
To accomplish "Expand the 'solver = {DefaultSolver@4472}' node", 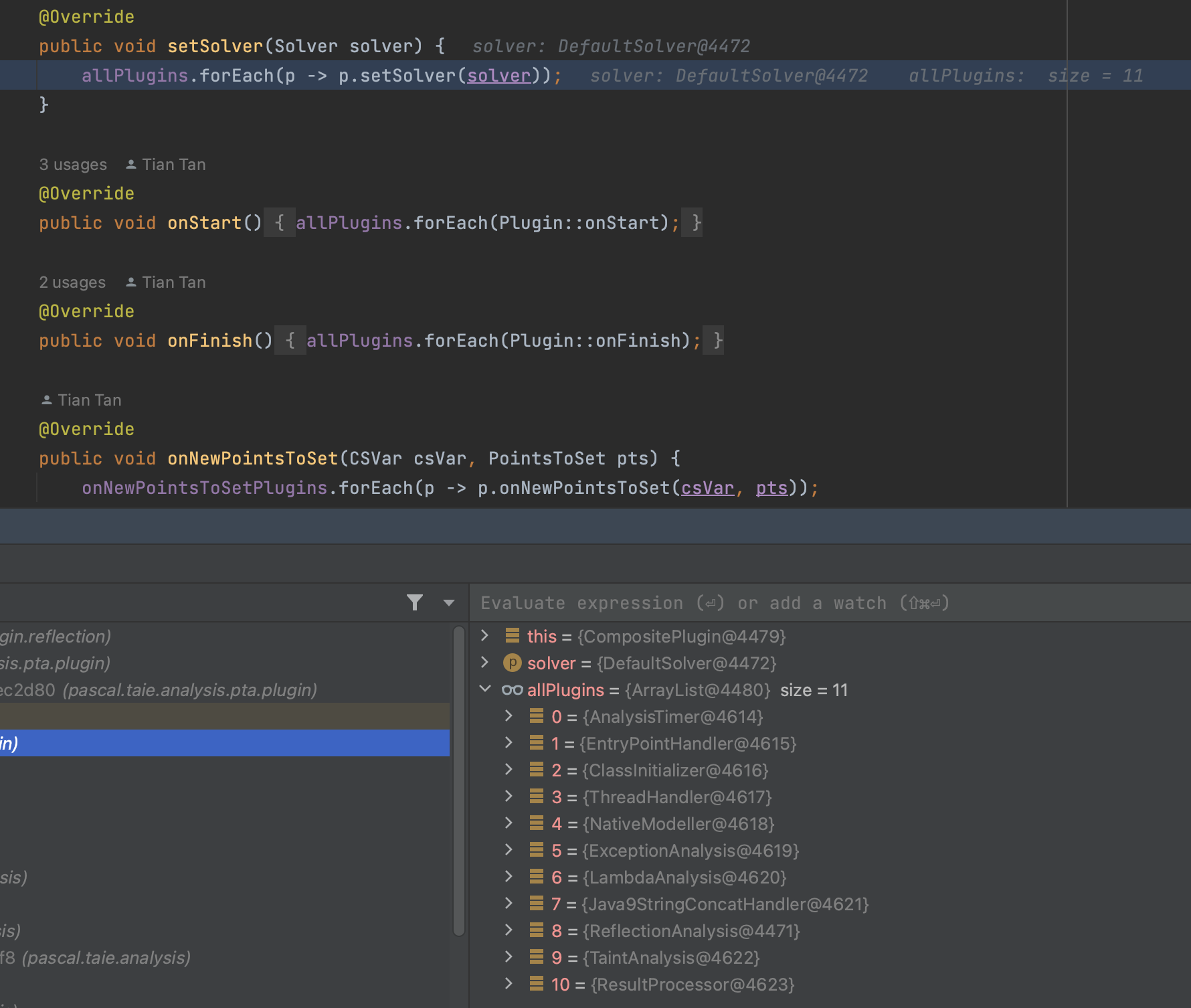I will pyautogui.click(x=485, y=663).
